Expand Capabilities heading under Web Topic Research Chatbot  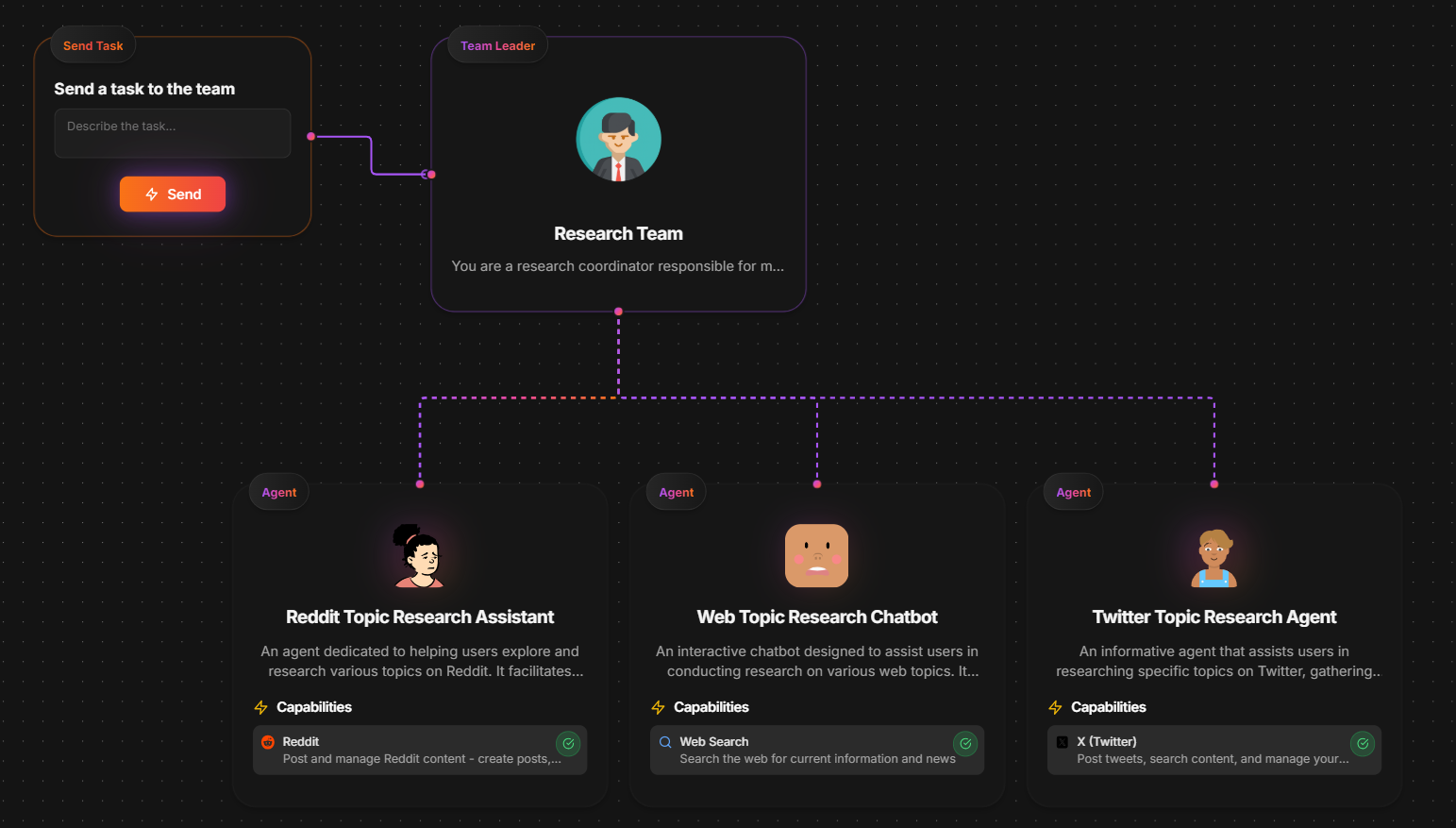click(x=711, y=707)
